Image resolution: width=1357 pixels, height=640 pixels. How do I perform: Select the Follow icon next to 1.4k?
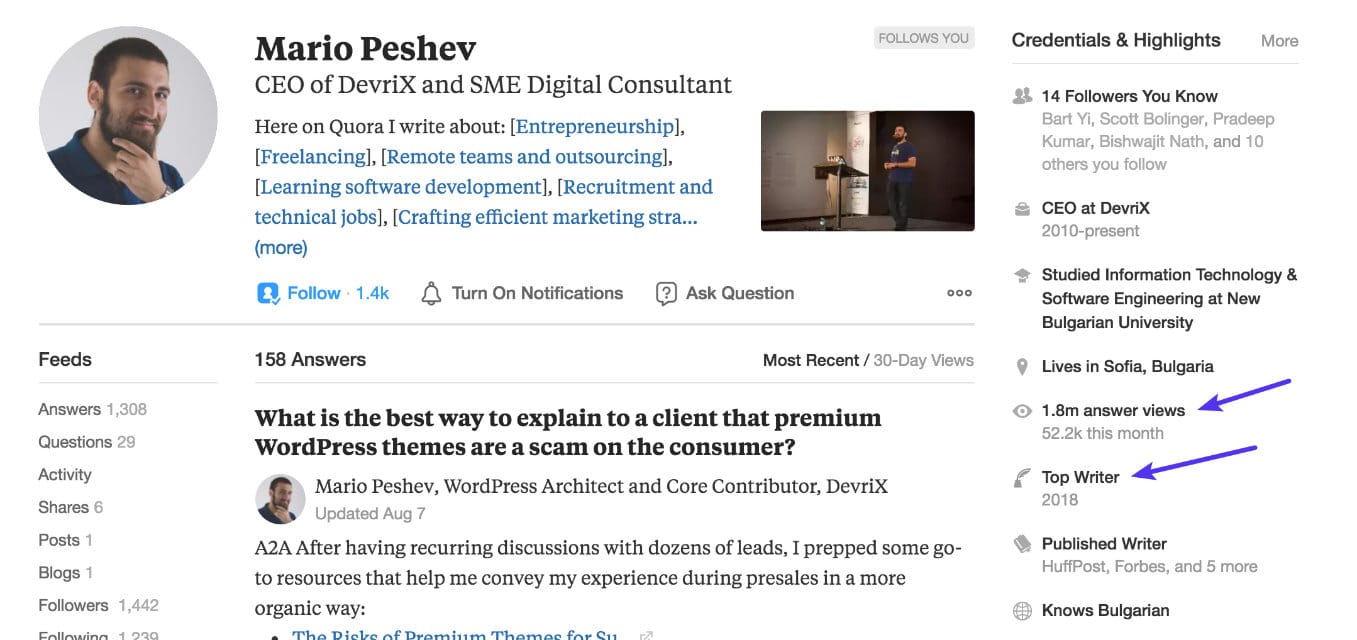click(x=268, y=292)
